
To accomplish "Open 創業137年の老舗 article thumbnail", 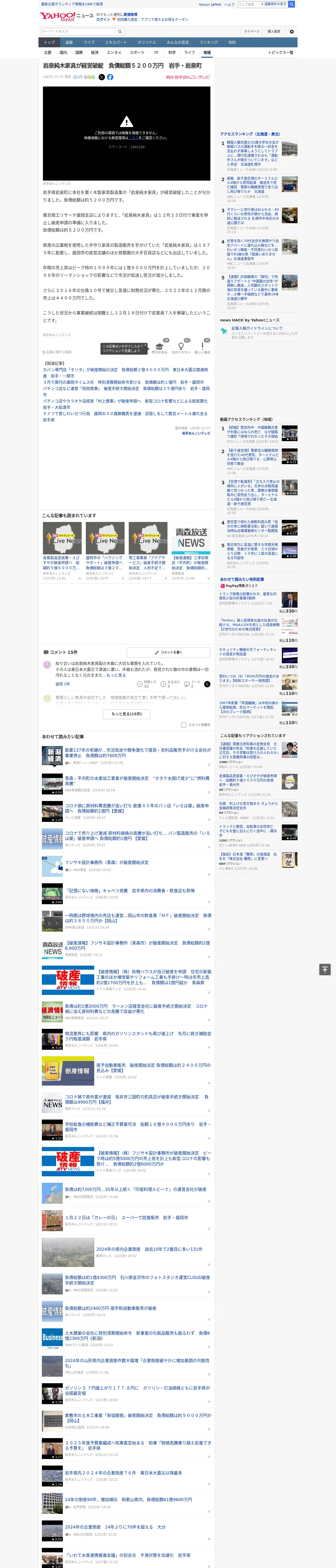I will click(x=52, y=756).
